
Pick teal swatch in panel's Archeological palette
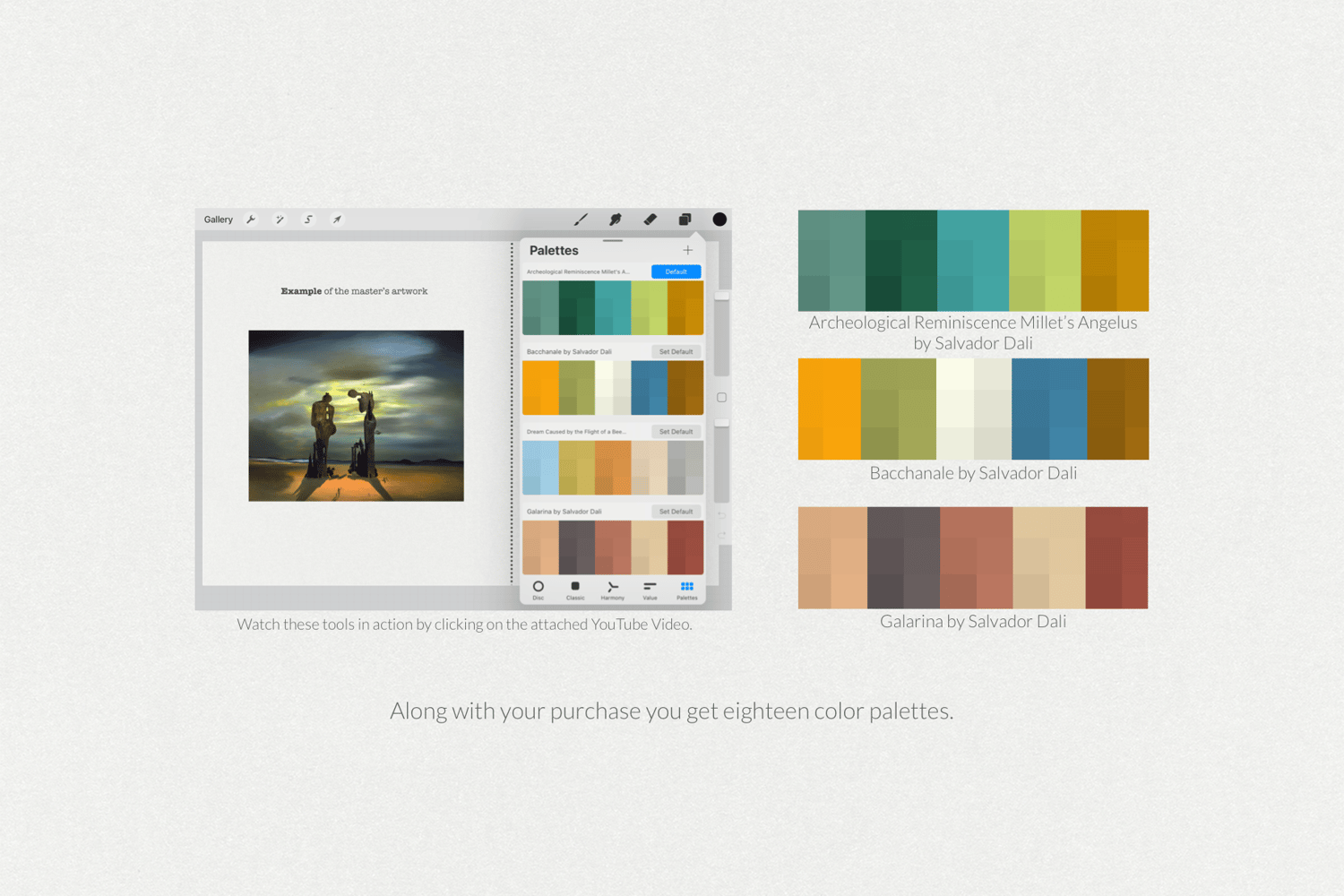click(613, 308)
